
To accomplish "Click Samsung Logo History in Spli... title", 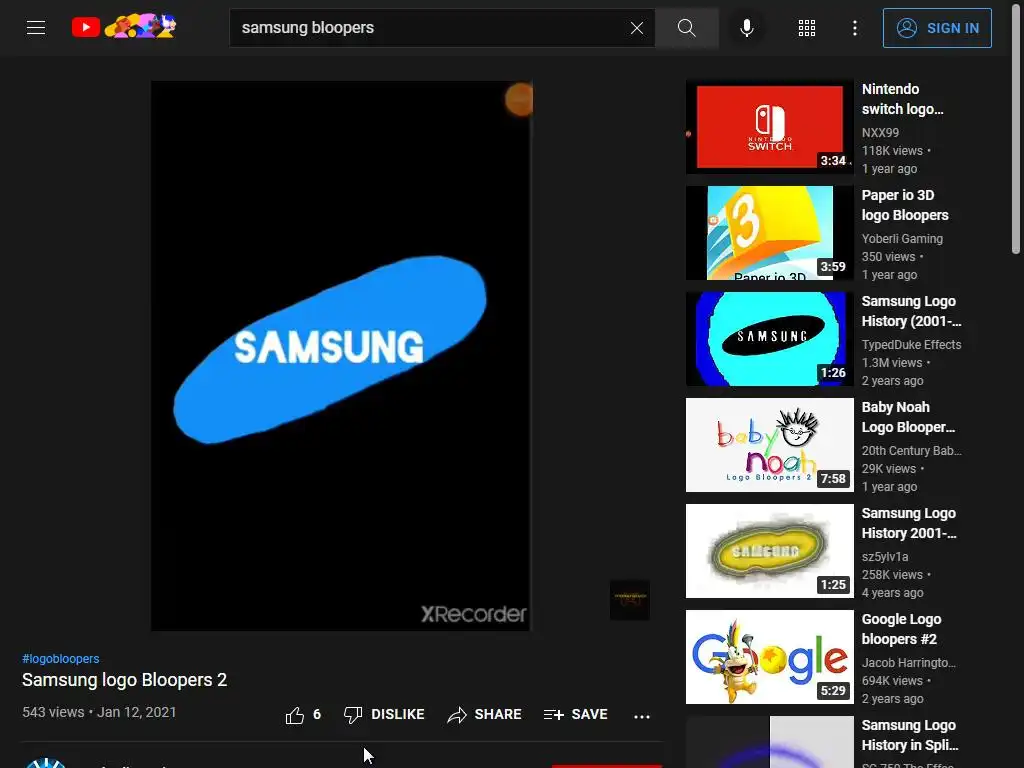I will [x=910, y=735].
